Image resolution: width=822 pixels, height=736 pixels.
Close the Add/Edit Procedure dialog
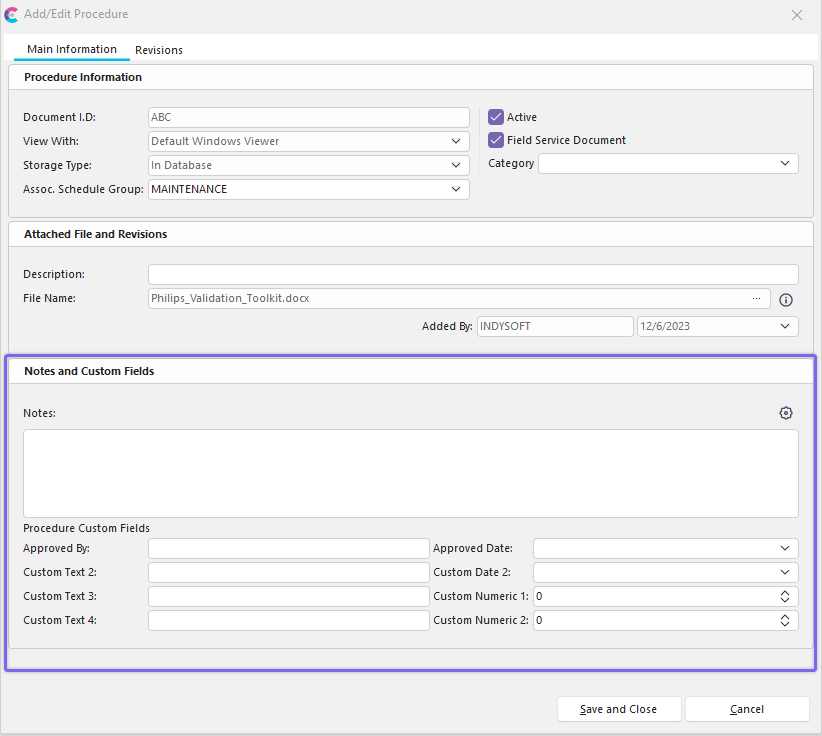tap(797, 15)
